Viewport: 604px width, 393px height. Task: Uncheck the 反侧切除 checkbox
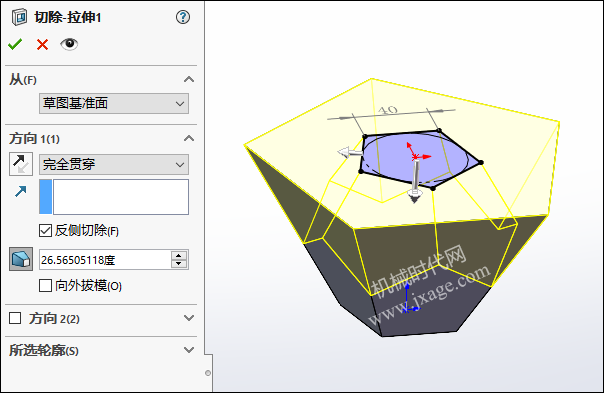pos(45,230)
